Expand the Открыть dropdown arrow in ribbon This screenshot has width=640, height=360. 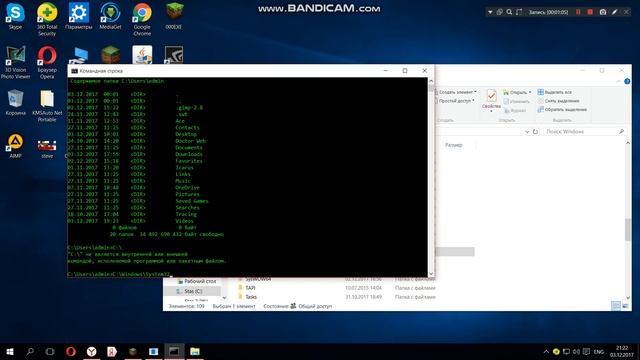point(530,92)
